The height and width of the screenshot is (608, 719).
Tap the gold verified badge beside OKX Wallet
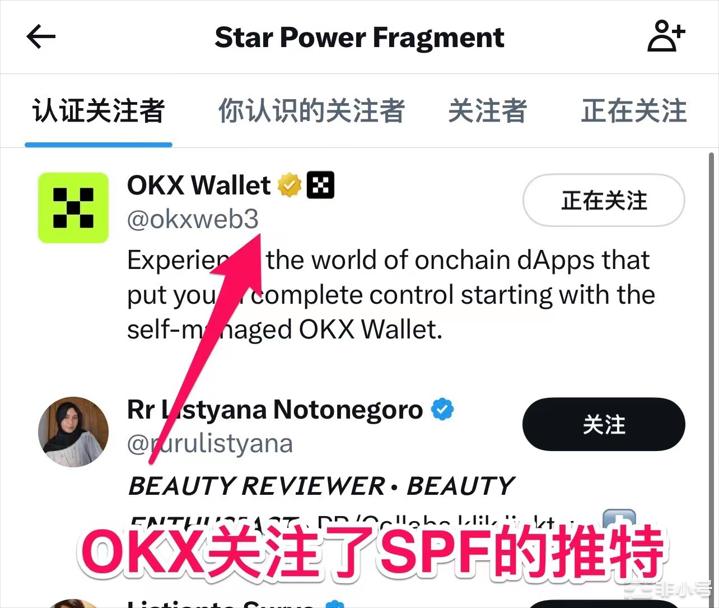[289, 185]
